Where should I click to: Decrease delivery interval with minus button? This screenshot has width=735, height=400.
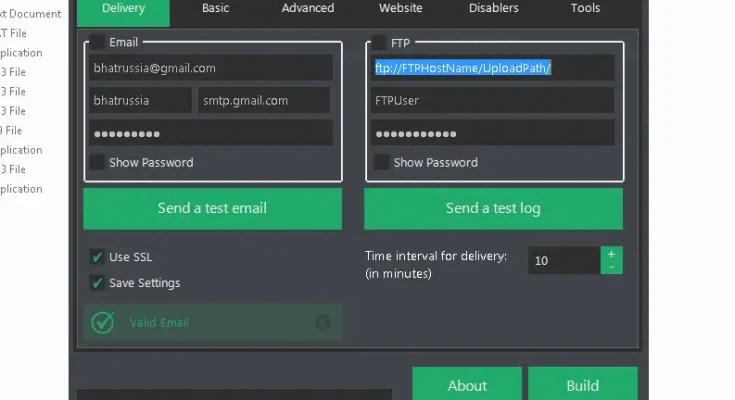click(x=611, y=267)
